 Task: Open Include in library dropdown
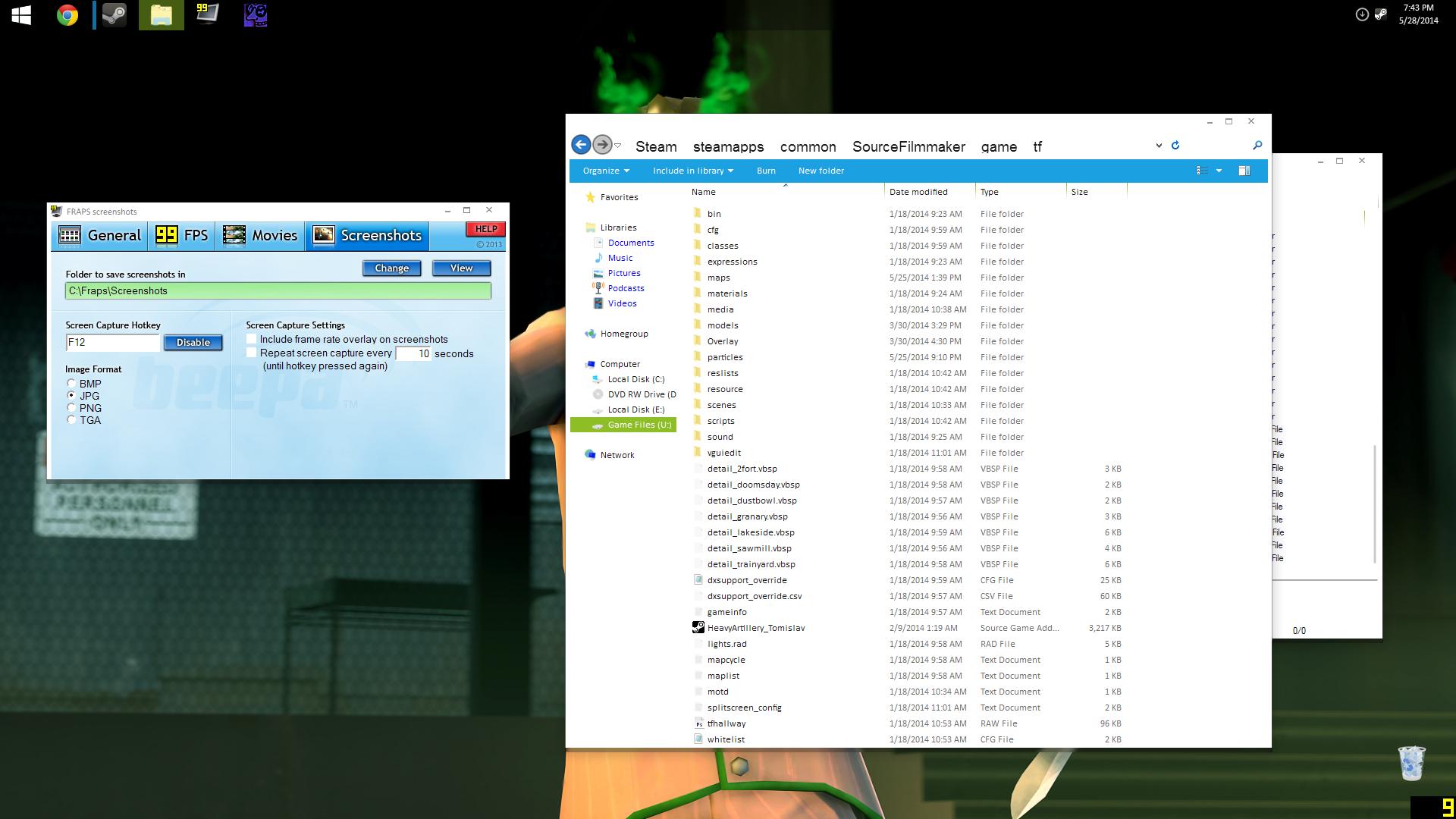[693, 171]
